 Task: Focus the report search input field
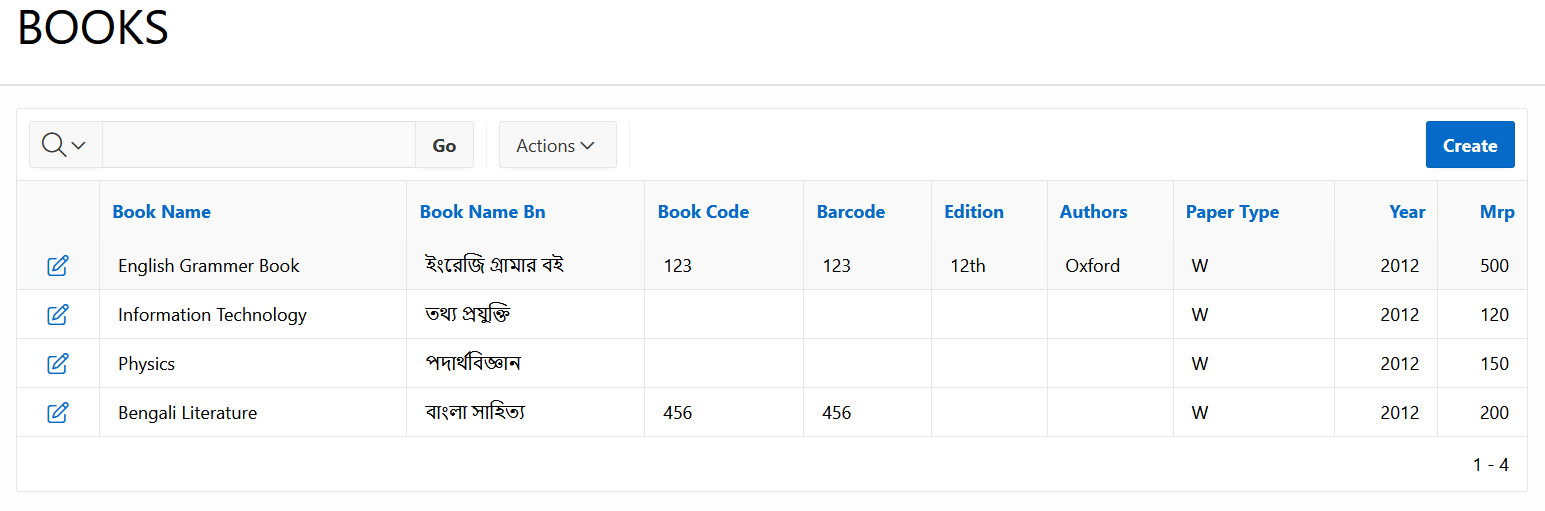click(258, 145)
